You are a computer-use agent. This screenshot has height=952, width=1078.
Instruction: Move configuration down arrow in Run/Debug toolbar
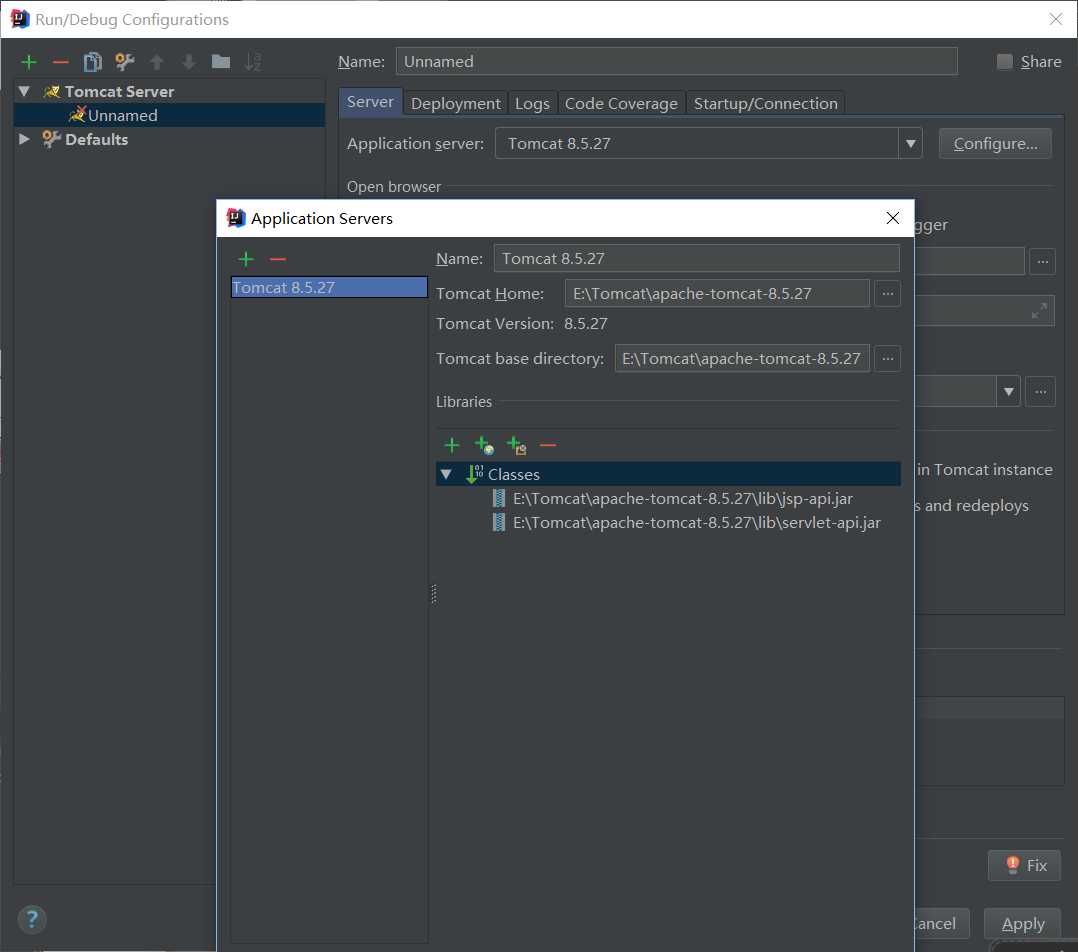click(188, 62)
